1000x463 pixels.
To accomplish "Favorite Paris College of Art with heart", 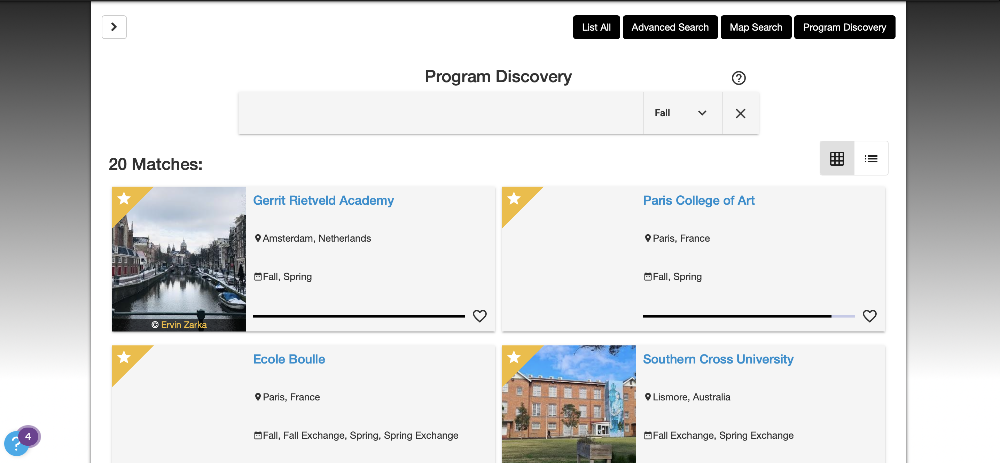I will [x=870, y=316].
